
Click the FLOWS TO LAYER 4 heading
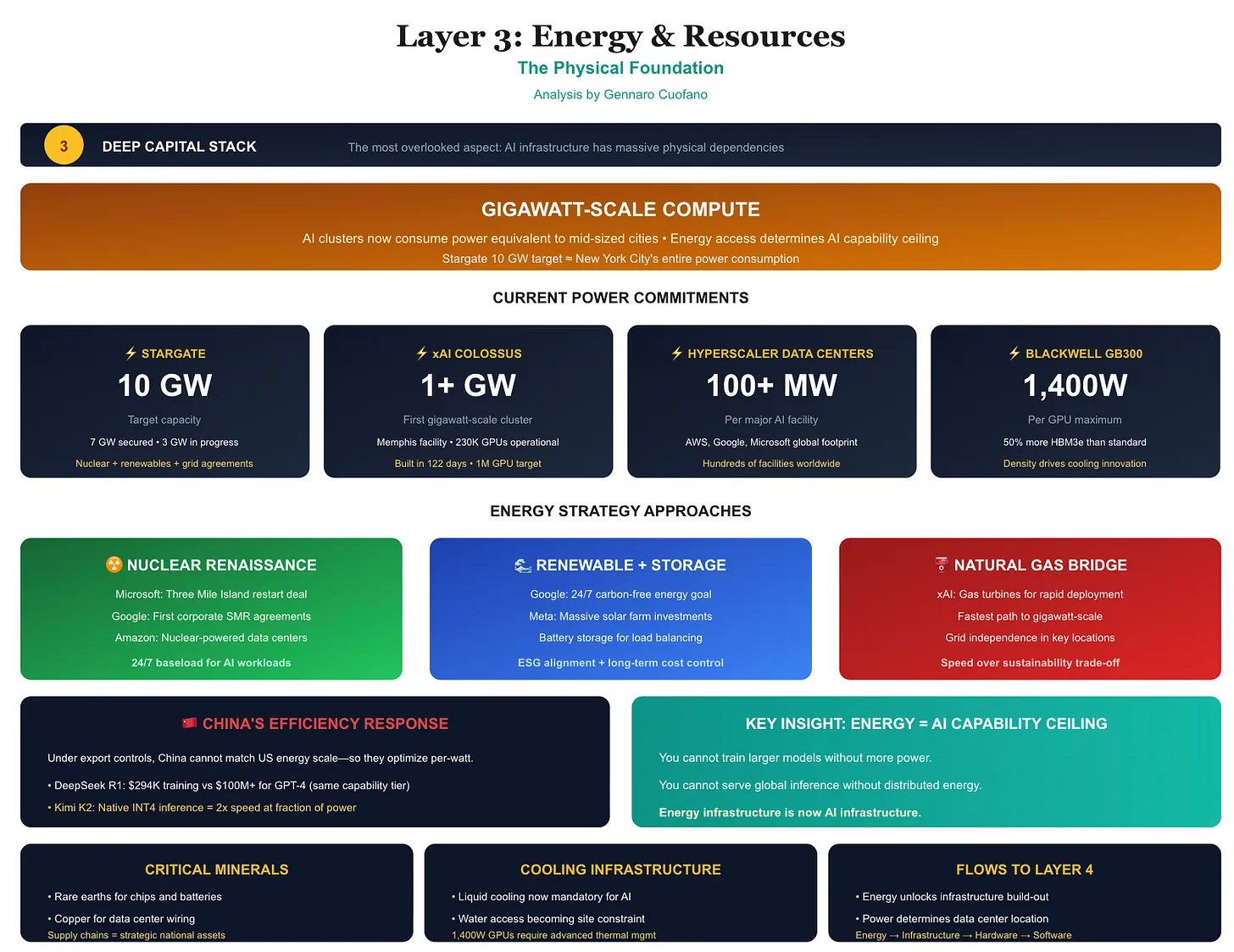[1025, 870]
